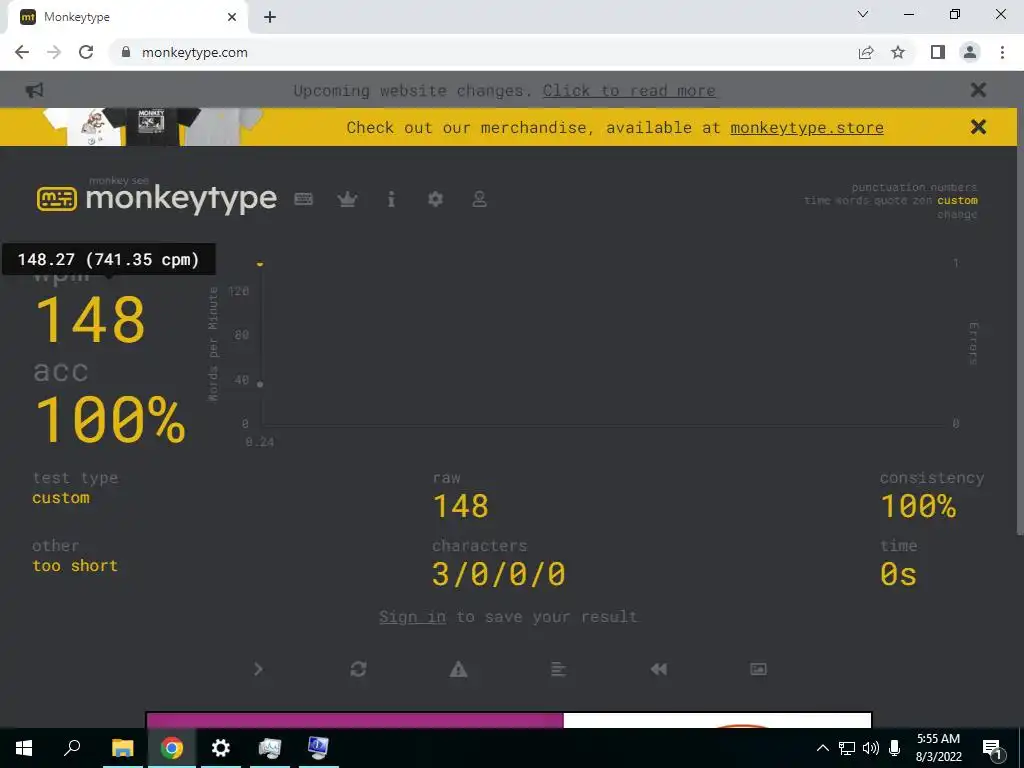Screen dimensions: 1024x768
Task: Open the account profile icon in Monkeytype header
Action: [x=479, y=199]
